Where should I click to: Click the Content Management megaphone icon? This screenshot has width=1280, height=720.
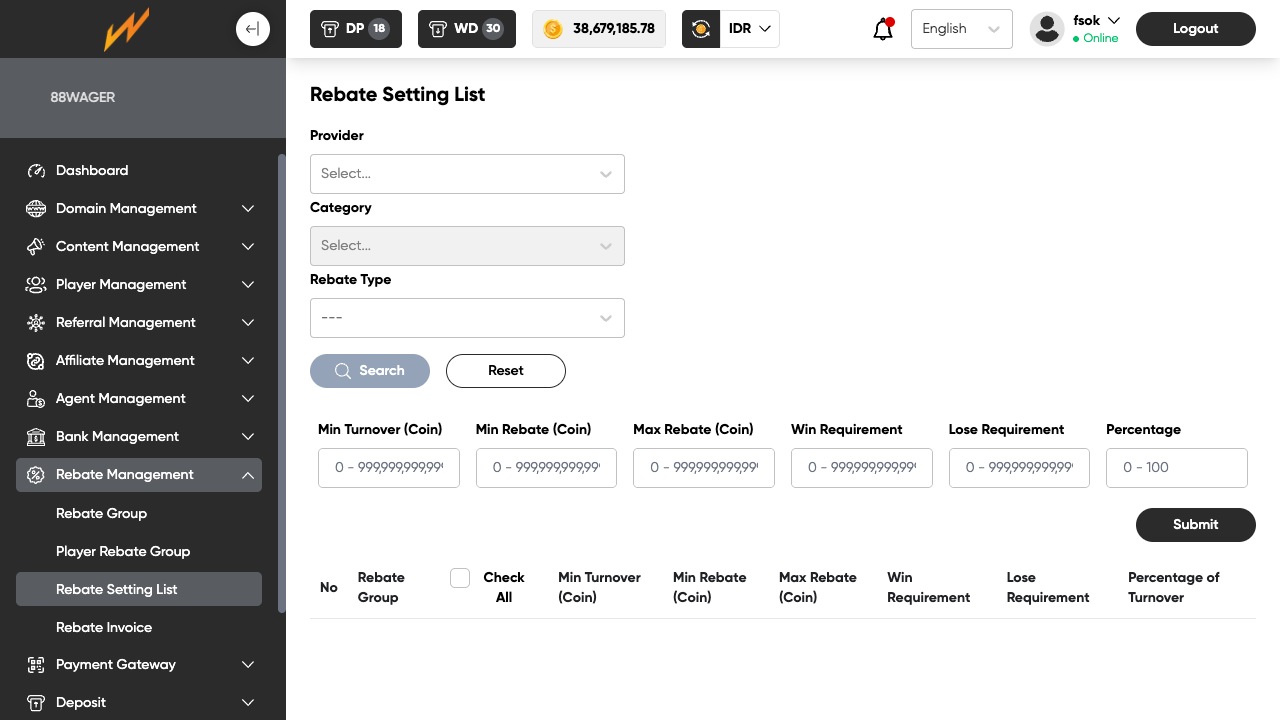pyautogui.click(x=36, y=247)
